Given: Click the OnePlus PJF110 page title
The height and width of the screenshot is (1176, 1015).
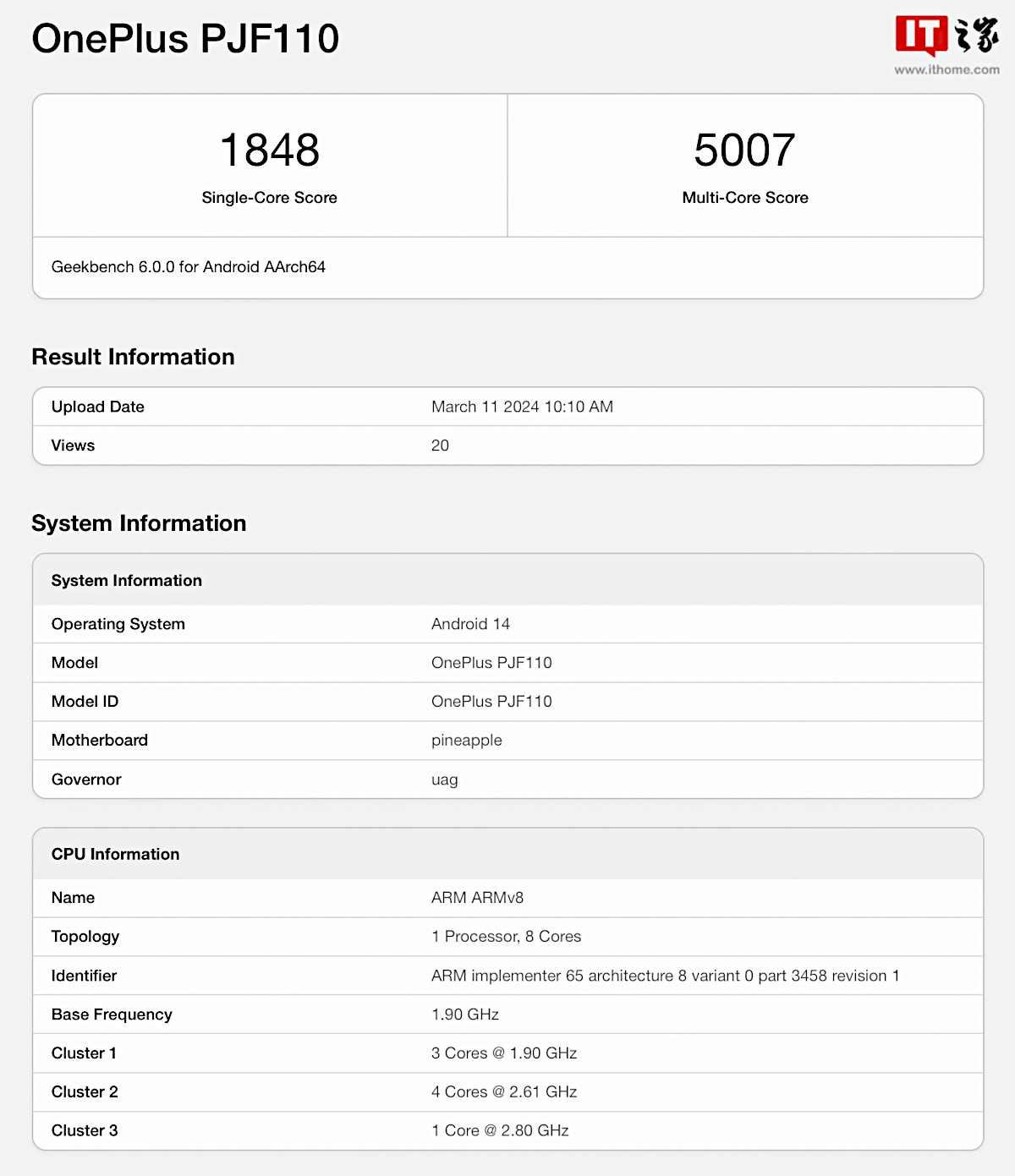Looking at the screenshot, I should 185,39.
